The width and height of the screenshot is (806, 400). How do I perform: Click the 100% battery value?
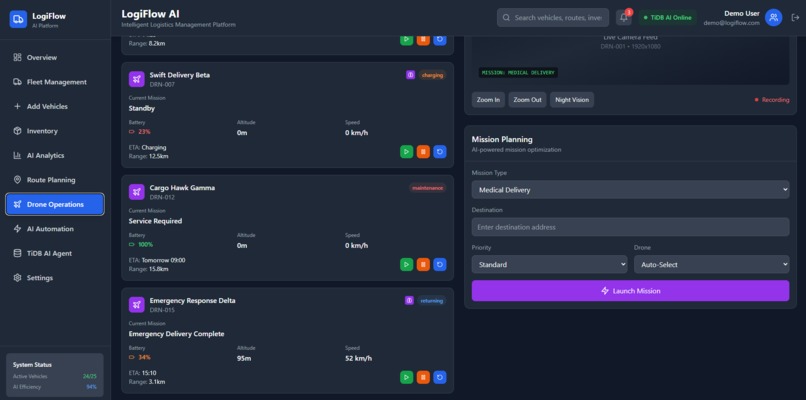point(145,245)
